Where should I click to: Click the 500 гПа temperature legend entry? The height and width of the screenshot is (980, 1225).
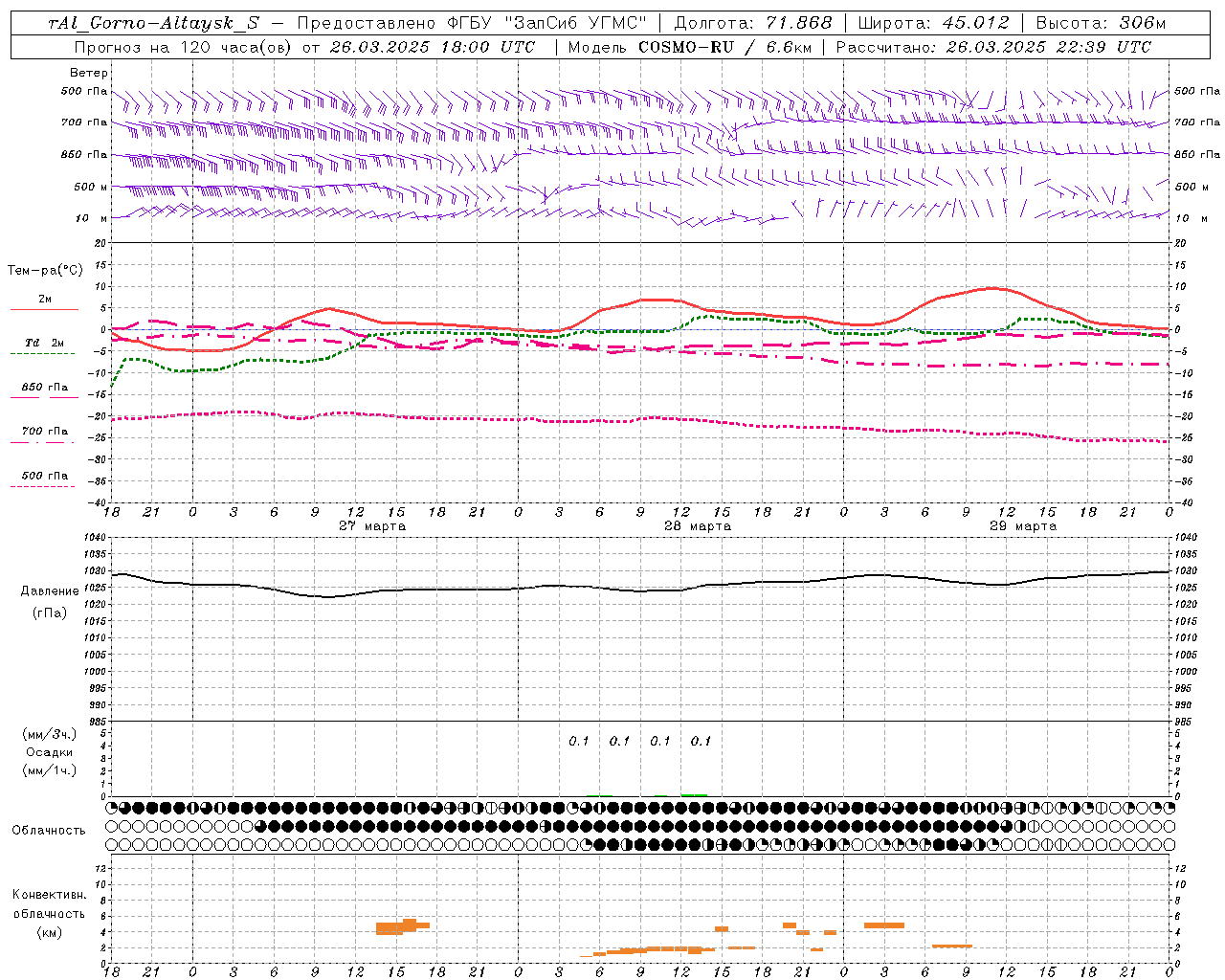coord(45,476)
